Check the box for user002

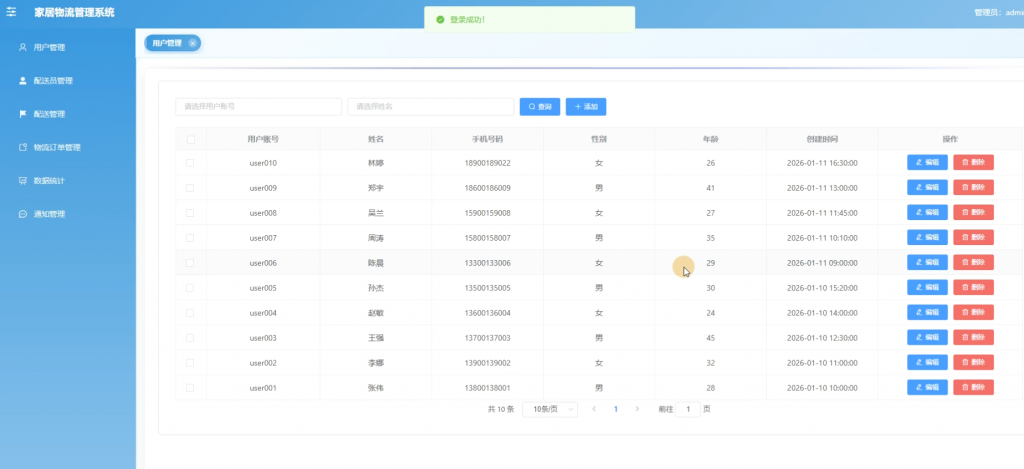pos(190,363)
